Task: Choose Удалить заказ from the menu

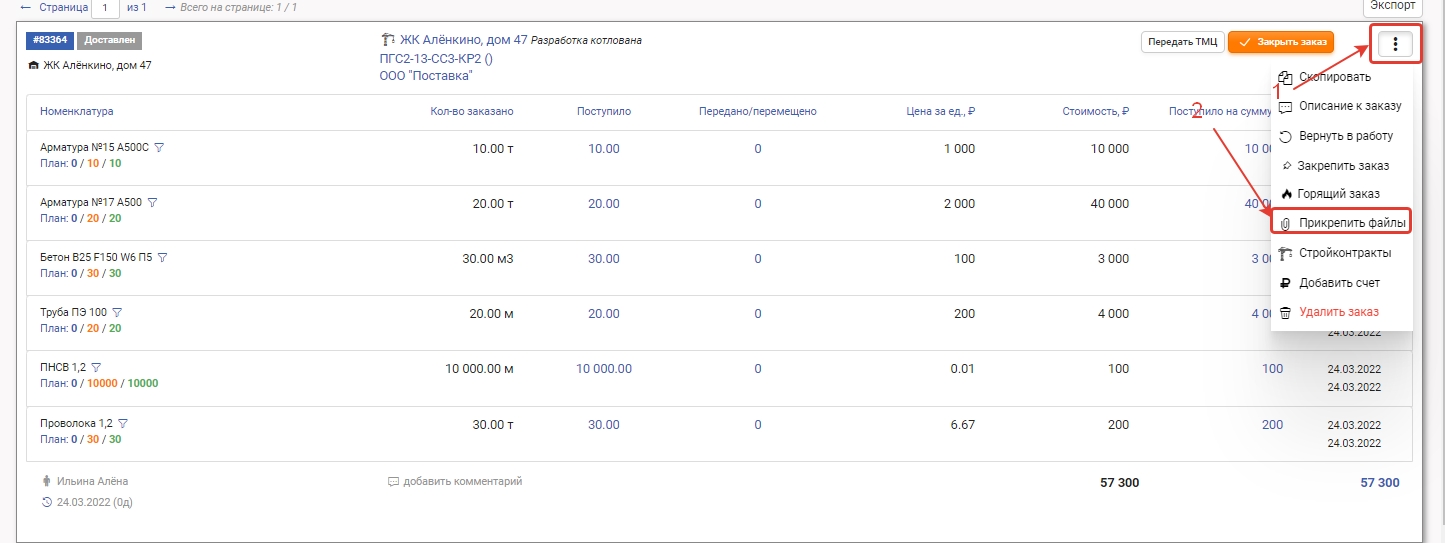Action: click(1338, 312)
